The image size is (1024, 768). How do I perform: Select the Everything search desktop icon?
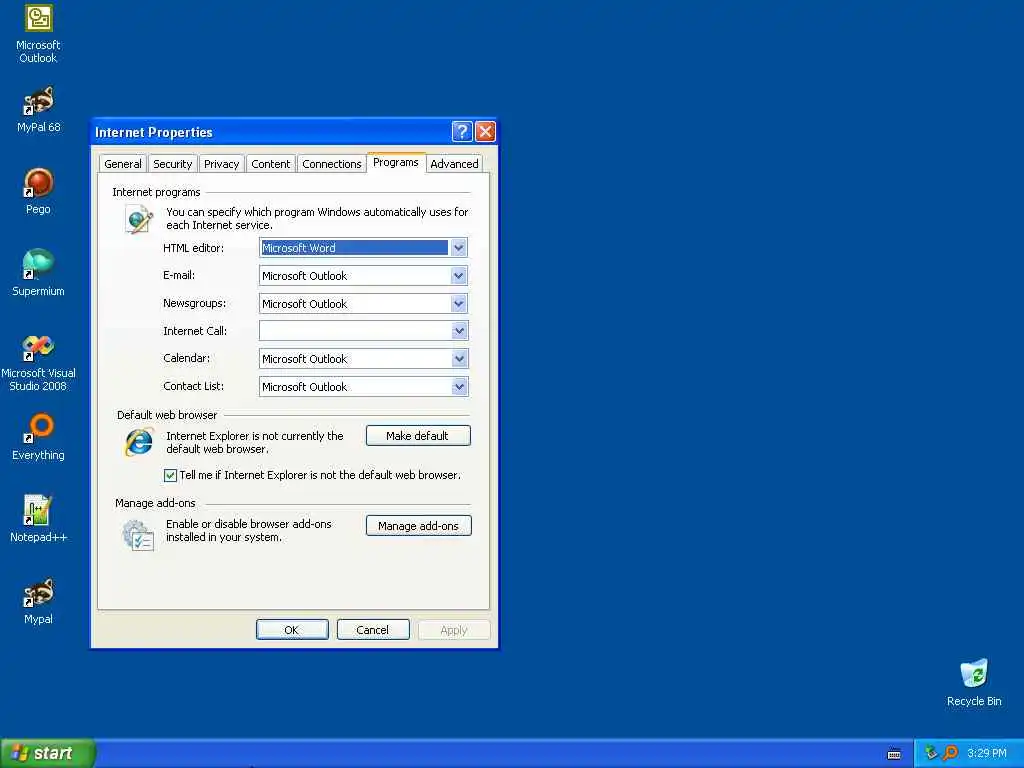tap(38, 437)
